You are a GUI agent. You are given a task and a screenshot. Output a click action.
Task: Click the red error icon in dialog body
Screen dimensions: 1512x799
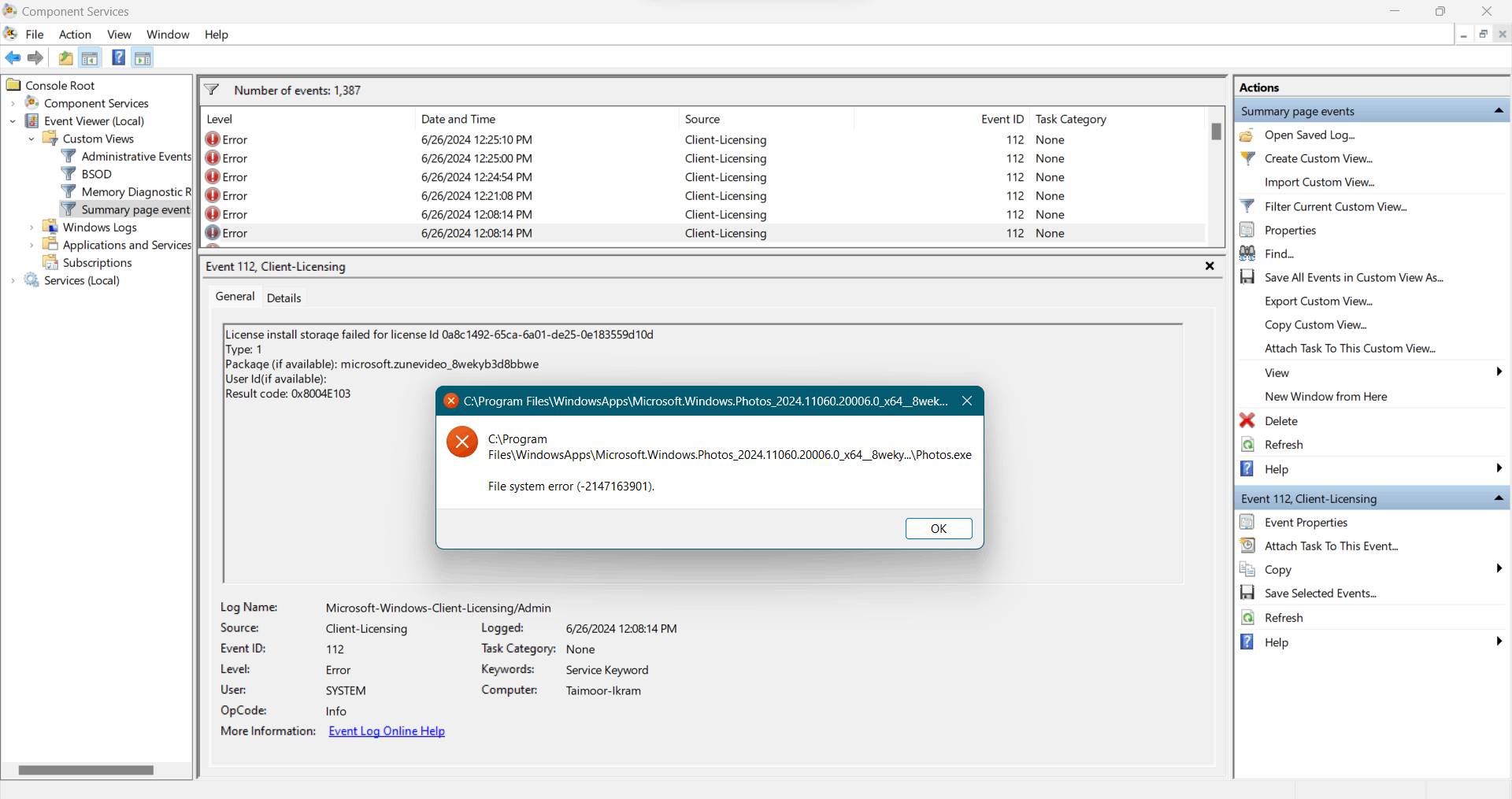click(462, 442)
